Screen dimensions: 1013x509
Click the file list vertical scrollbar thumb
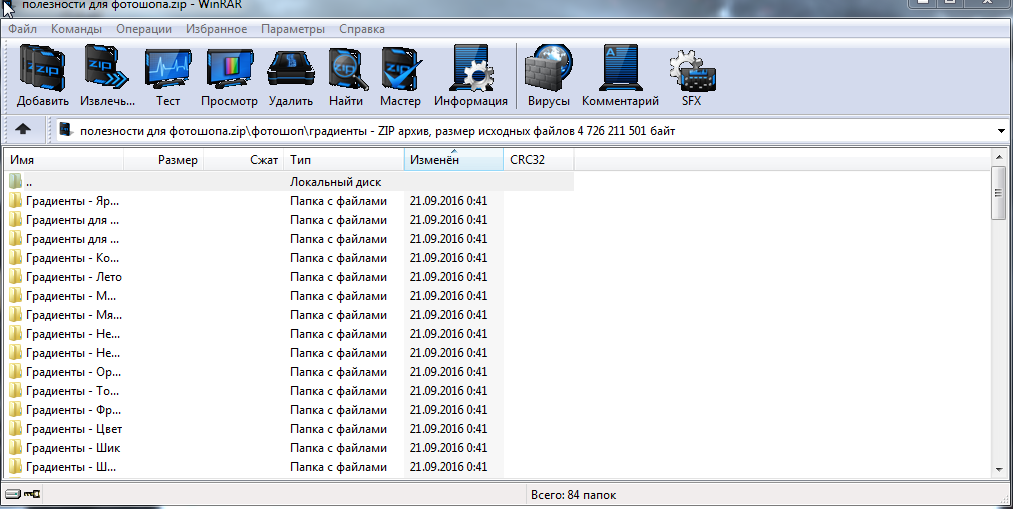coord(998,195)
